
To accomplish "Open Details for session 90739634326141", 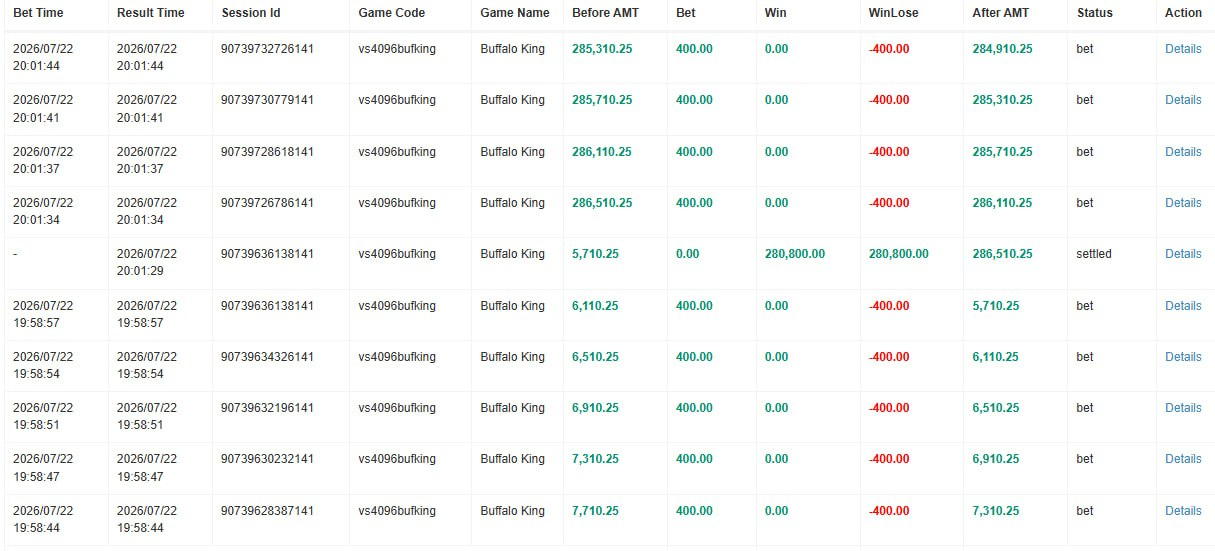I will (1183, 357).
